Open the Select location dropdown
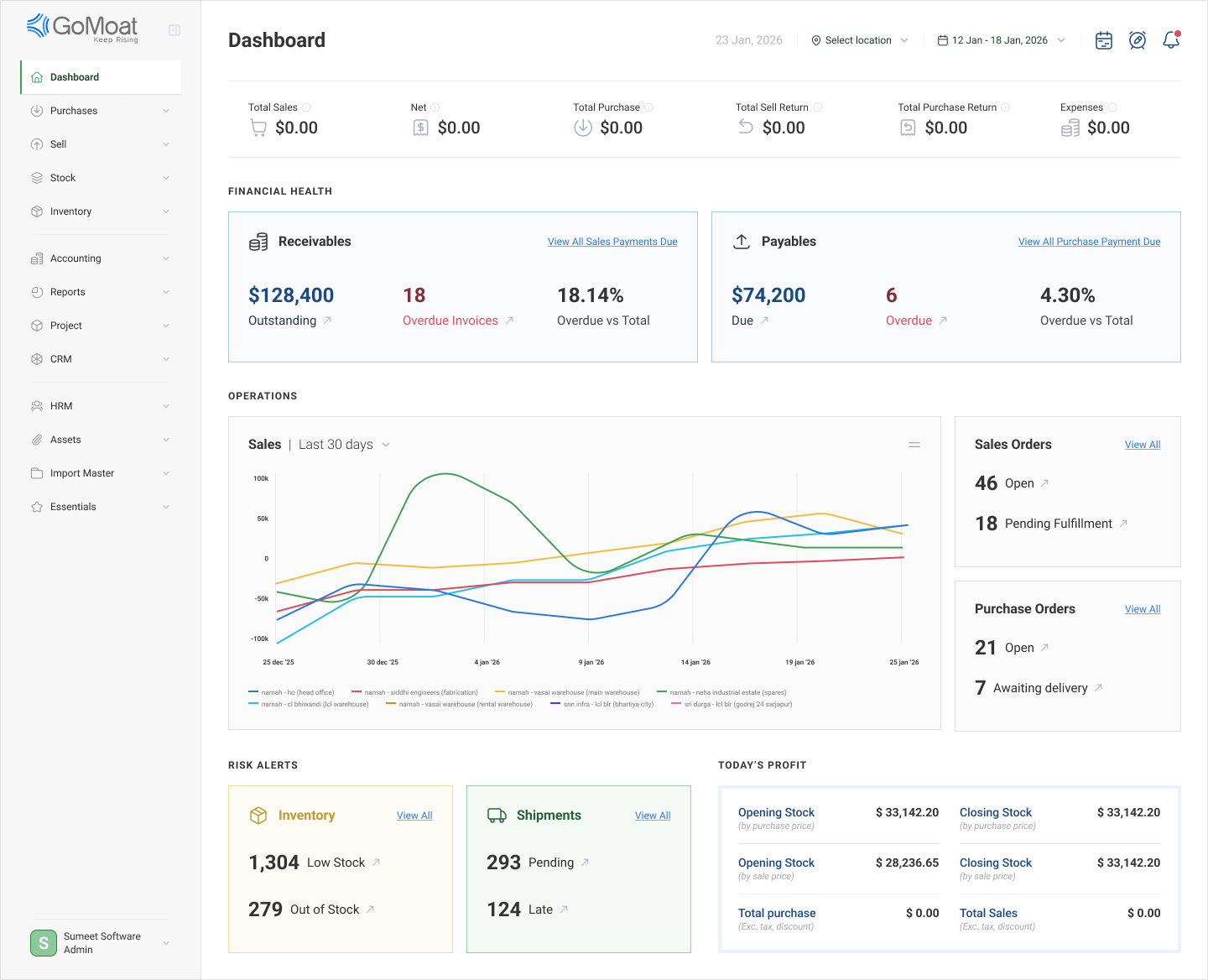Viewport: 1208px width, 980px height. tap(860, 40)
